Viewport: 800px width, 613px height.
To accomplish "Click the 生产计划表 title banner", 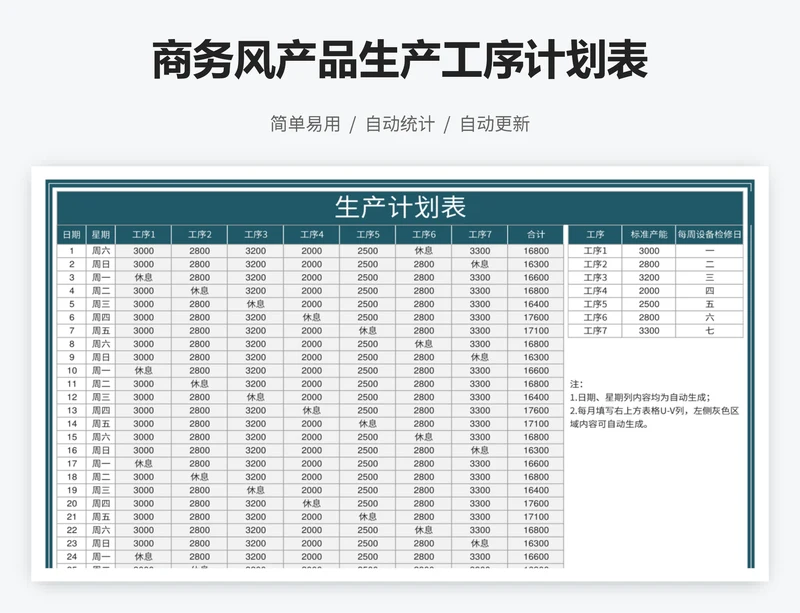I will [x=400, y=207].
